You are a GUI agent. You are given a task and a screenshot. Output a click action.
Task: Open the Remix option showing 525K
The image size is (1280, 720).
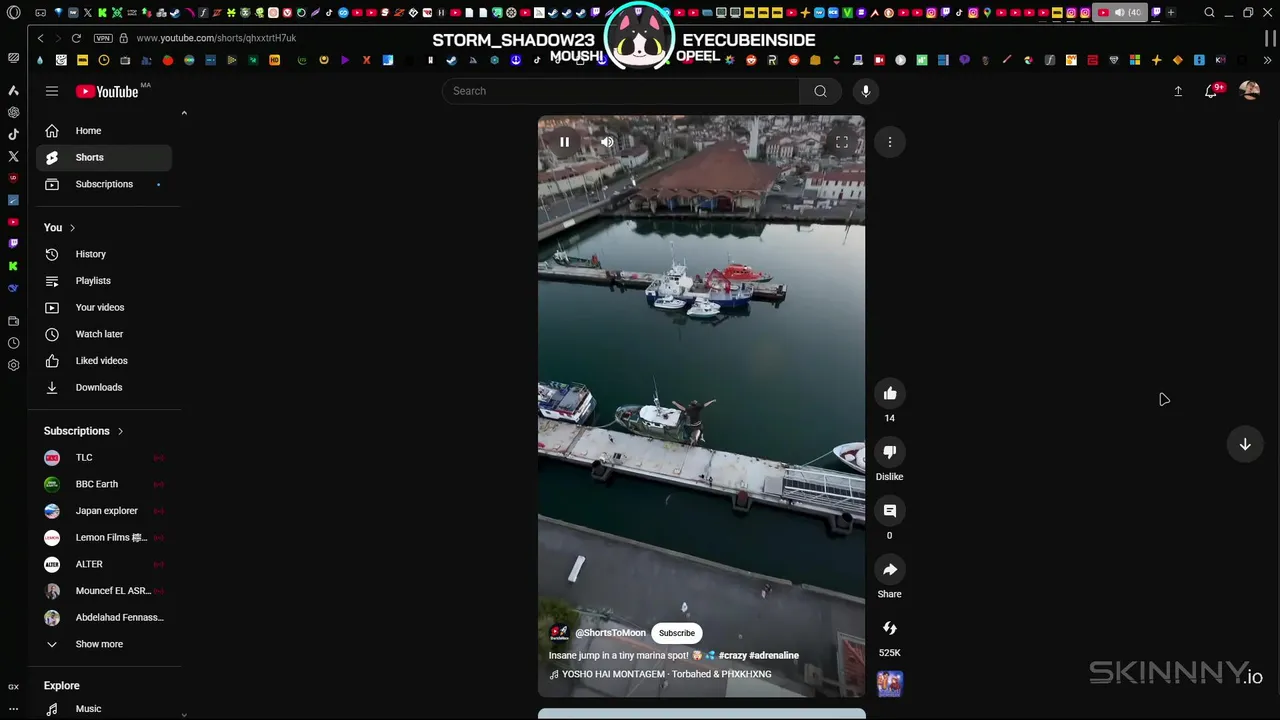(889, 628)
